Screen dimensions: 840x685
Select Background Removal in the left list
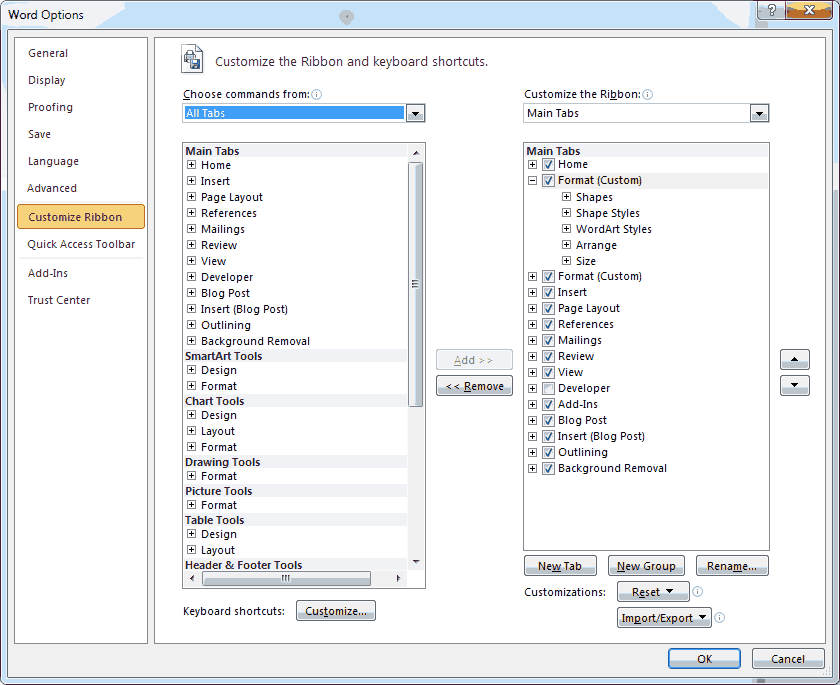tap(255, 341)
